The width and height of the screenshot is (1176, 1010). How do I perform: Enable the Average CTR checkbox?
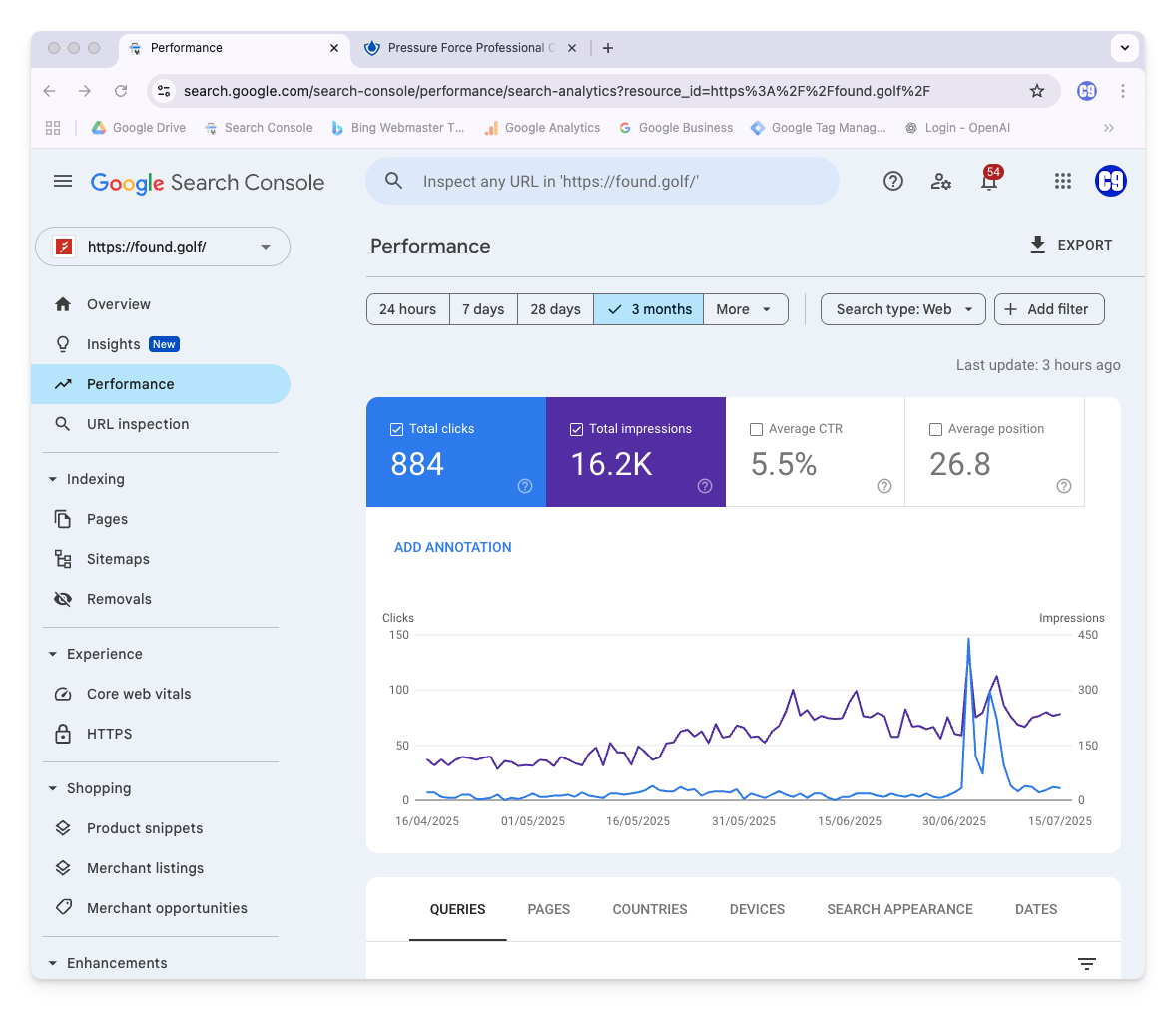tap(756, 429)
